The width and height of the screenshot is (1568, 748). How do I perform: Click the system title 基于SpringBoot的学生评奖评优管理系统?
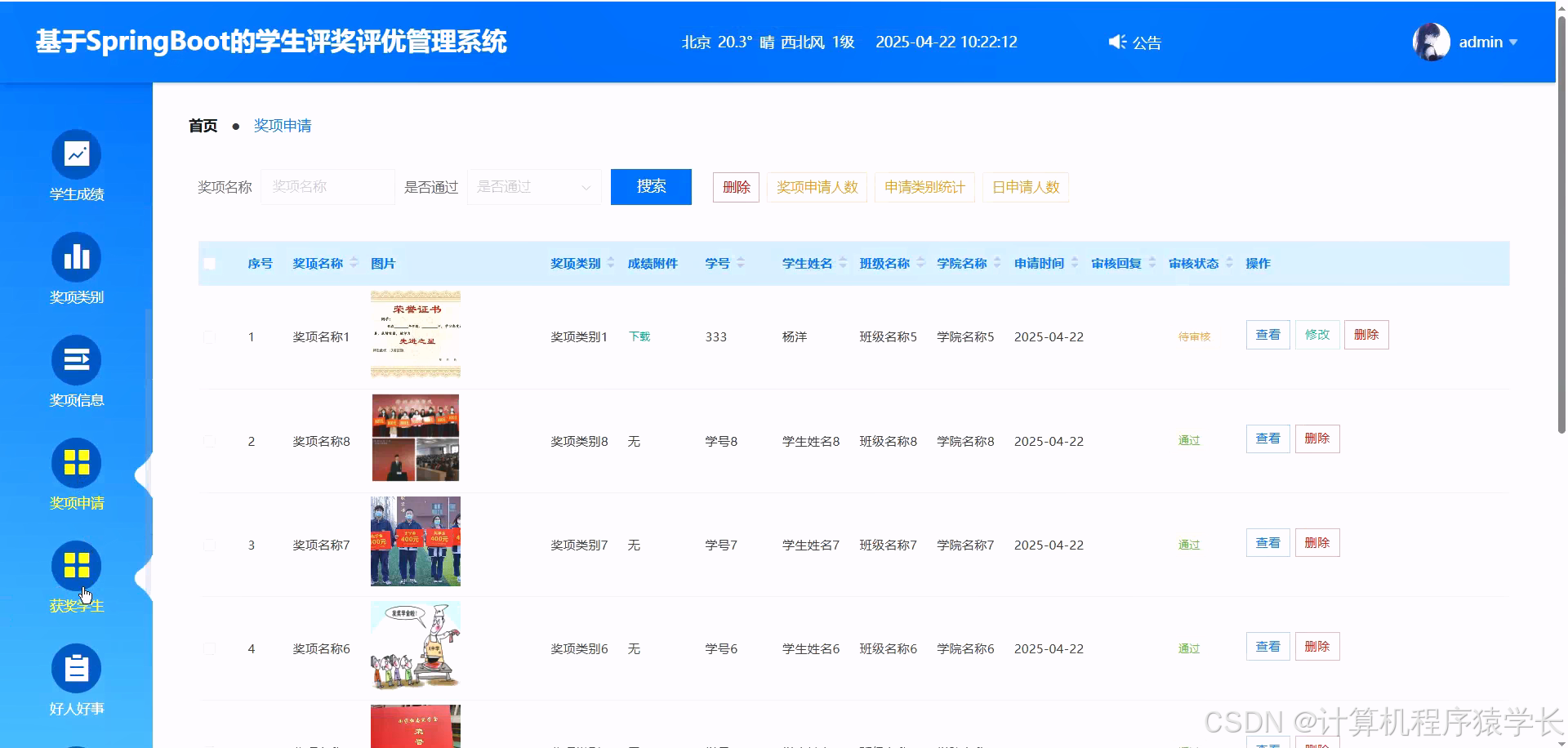pos(271,42)
